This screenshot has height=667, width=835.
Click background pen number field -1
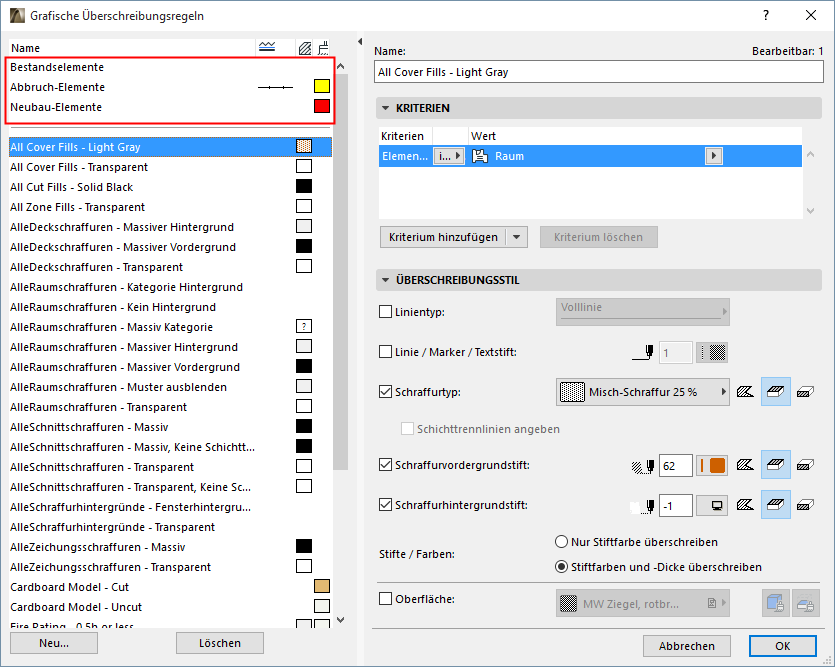(676, 506)
